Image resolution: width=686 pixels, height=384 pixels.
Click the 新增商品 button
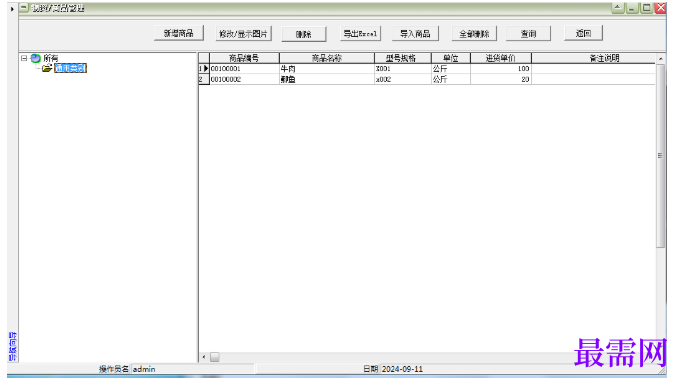click(x=178, y=33)
